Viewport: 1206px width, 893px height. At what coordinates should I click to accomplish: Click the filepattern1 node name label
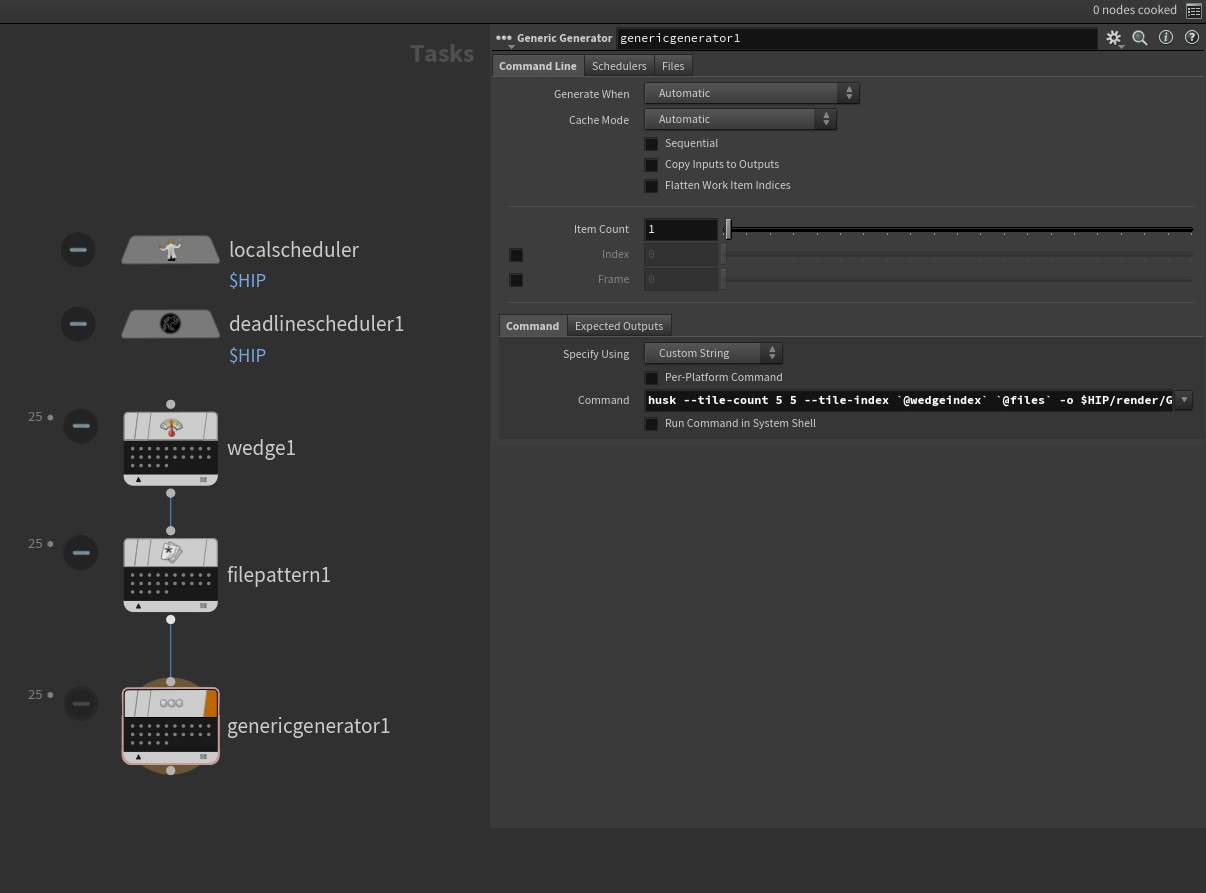pyautogui.click(x=278, y=575)
